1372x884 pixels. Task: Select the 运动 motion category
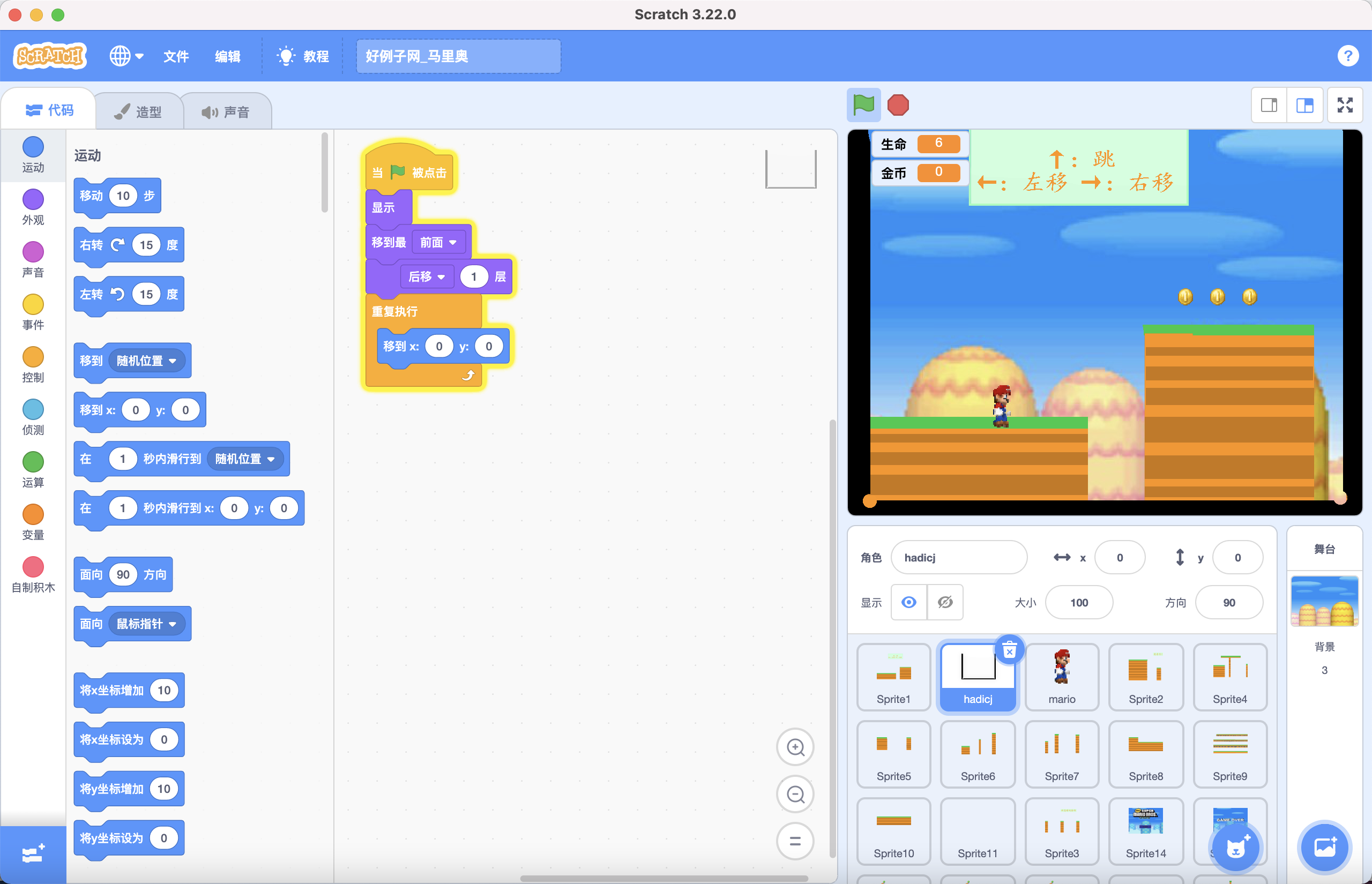pos(33,154)
